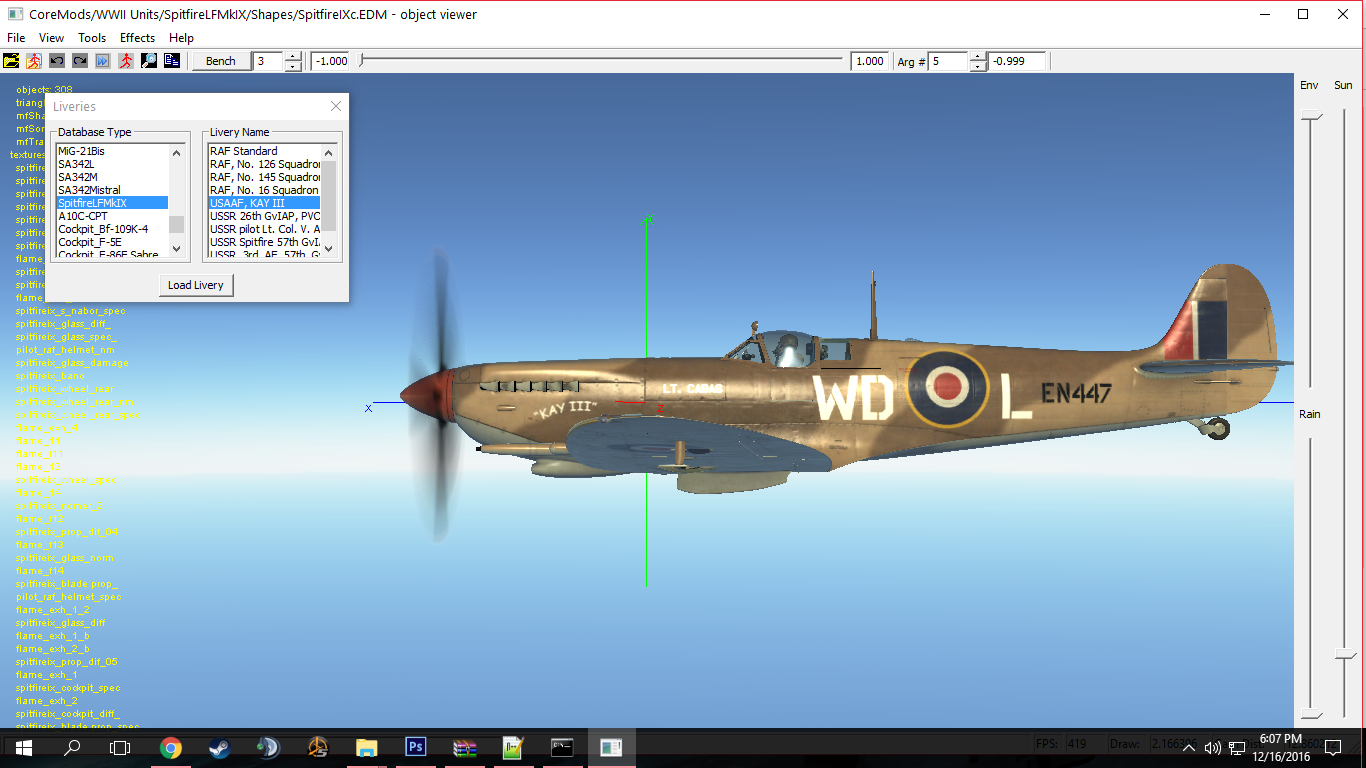Click the magnifying glass toolbar icon
The width and height of the screenshot is (1366, 768).
(149, 61)
